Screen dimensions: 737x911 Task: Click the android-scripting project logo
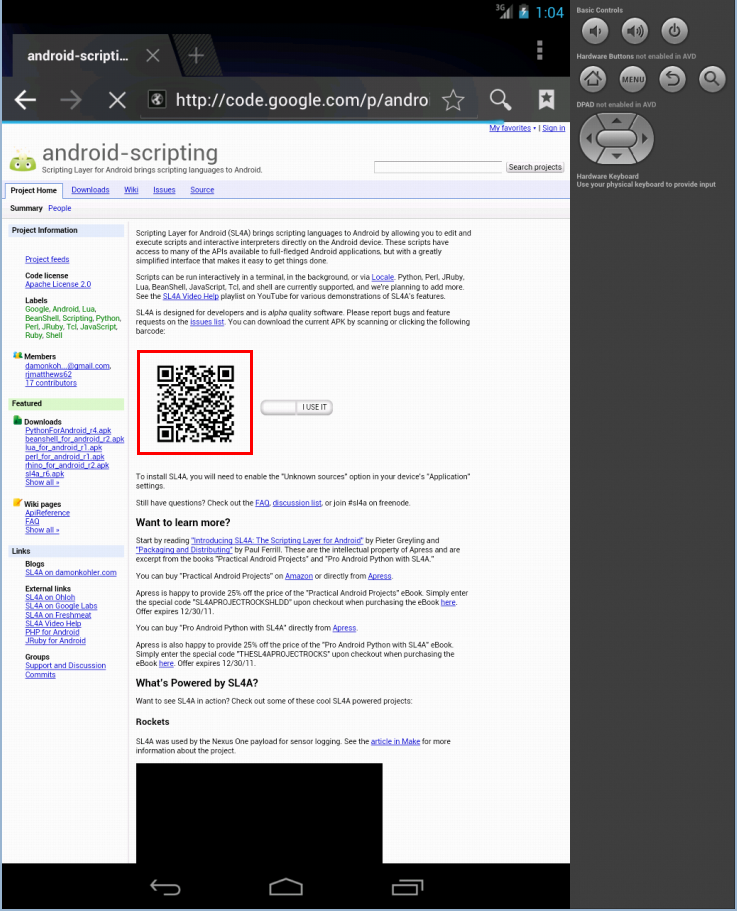click(23, 160)
